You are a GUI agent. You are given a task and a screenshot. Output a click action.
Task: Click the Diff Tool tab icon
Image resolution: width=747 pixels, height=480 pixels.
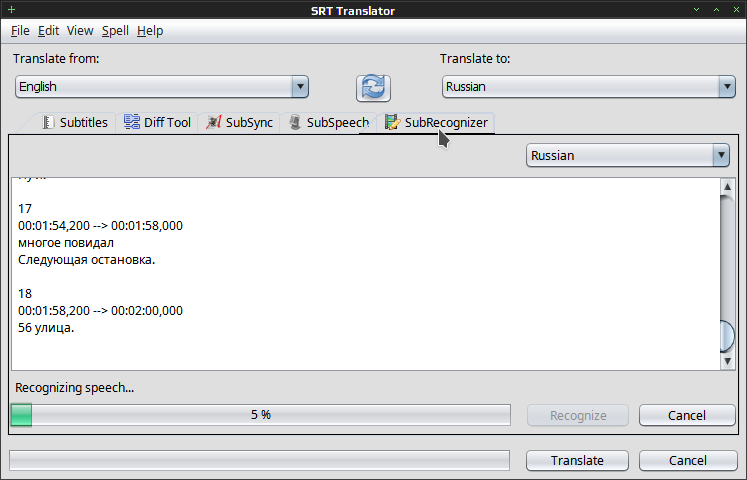(132, 122)
